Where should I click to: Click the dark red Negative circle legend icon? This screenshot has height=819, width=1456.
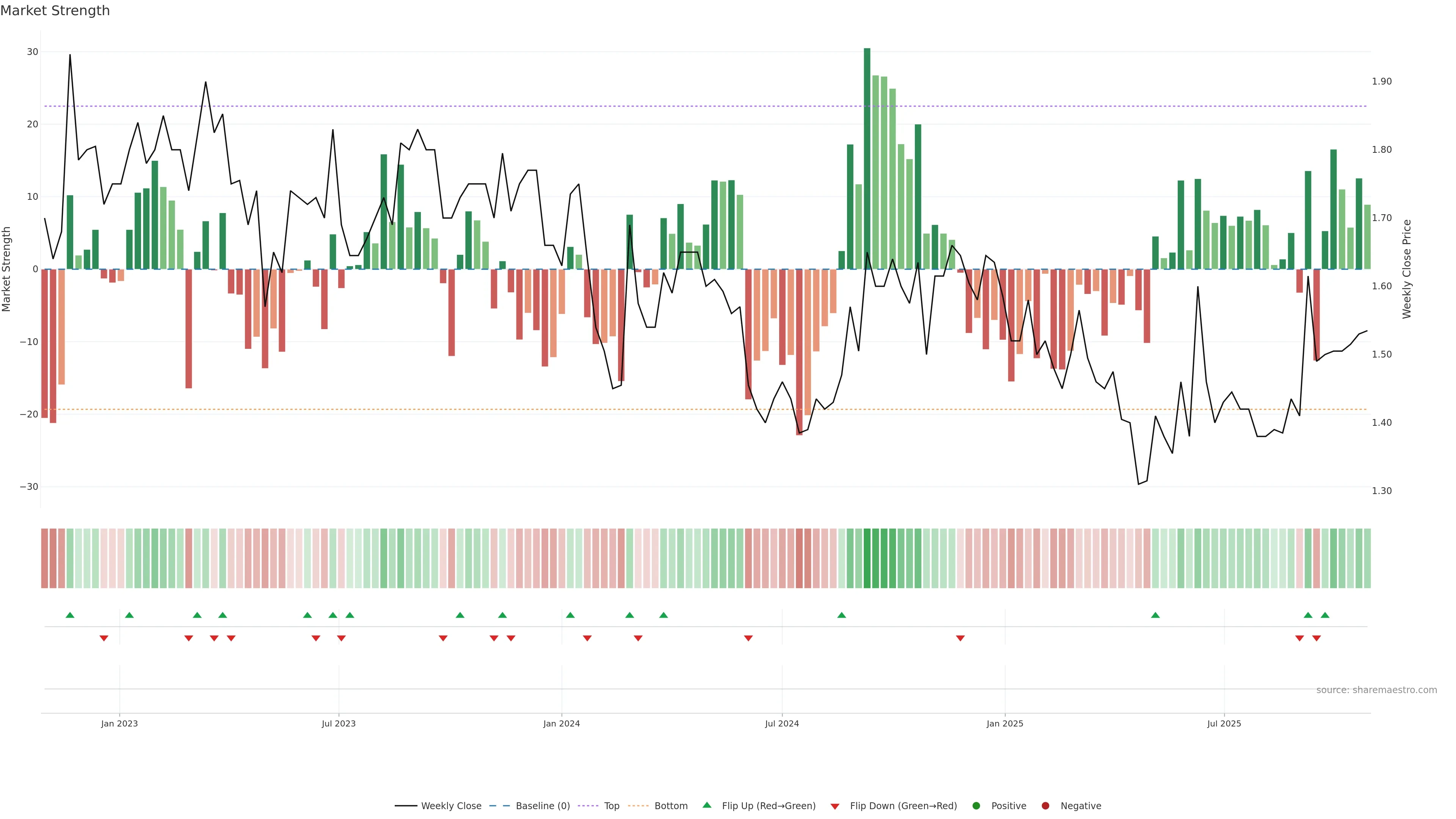coord(1045,805)
